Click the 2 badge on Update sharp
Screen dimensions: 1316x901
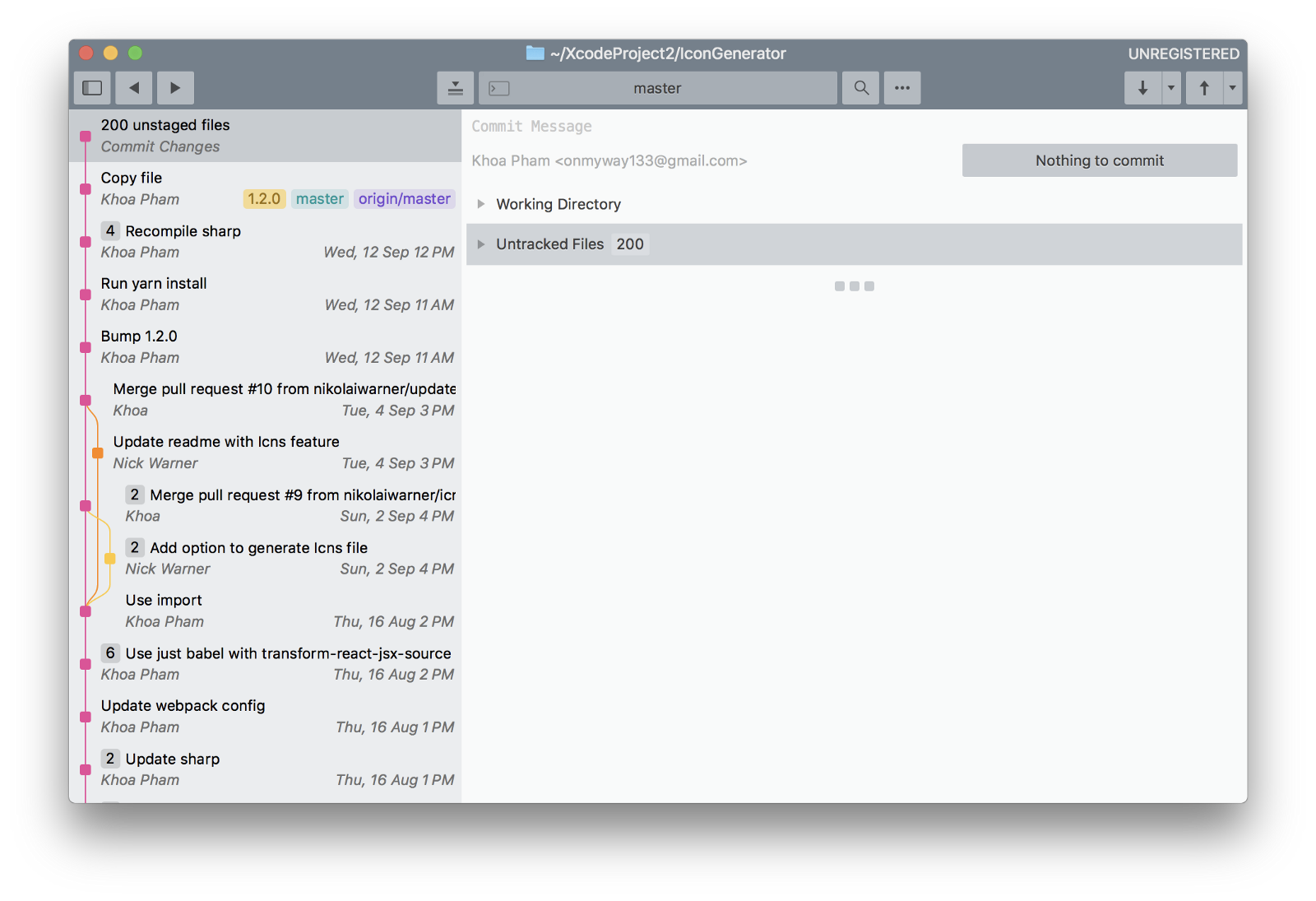pos(110,758)
